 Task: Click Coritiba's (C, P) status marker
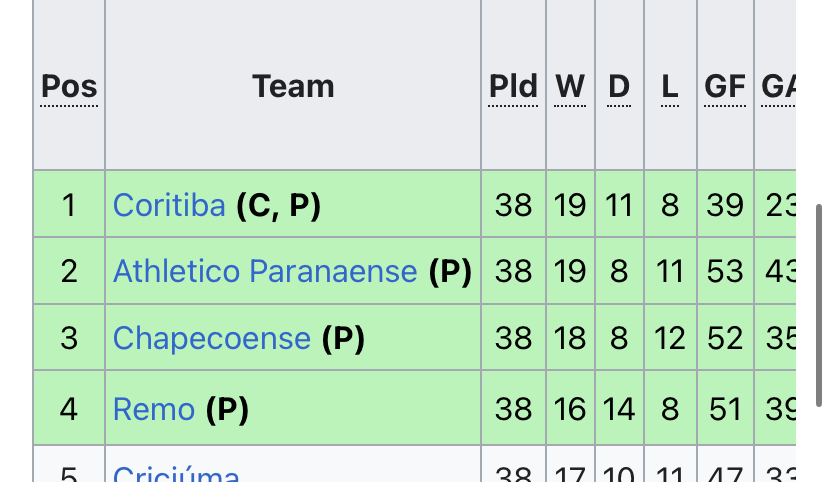278,205
